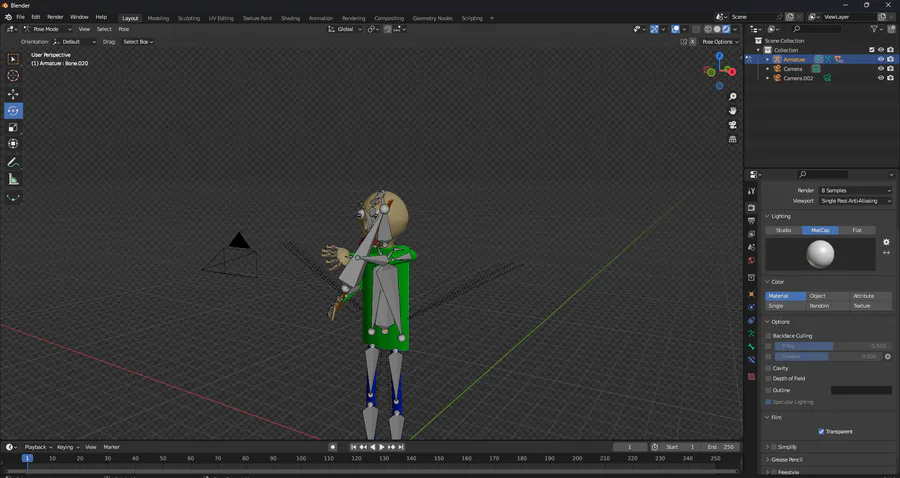Open Render 8 Samples dropdown

click(856, 191)
